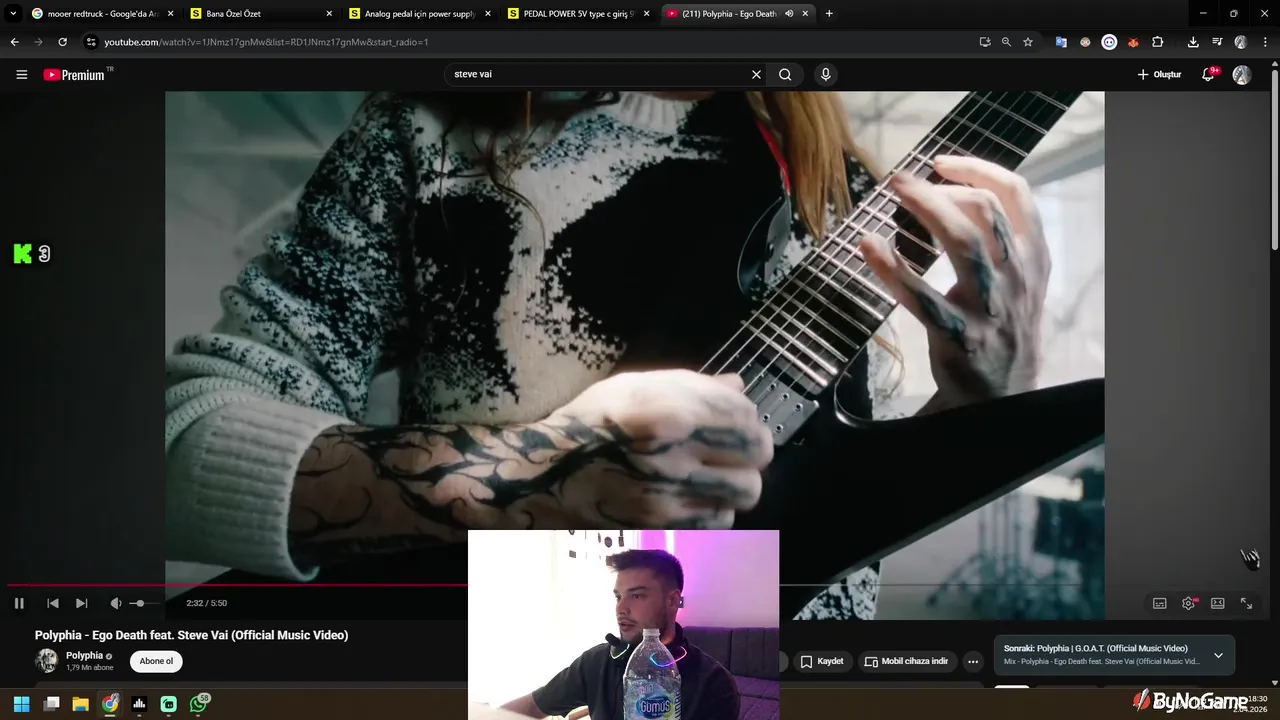Open File Explorer from the taskbar

pyautogui.click(x=80, y=704)
